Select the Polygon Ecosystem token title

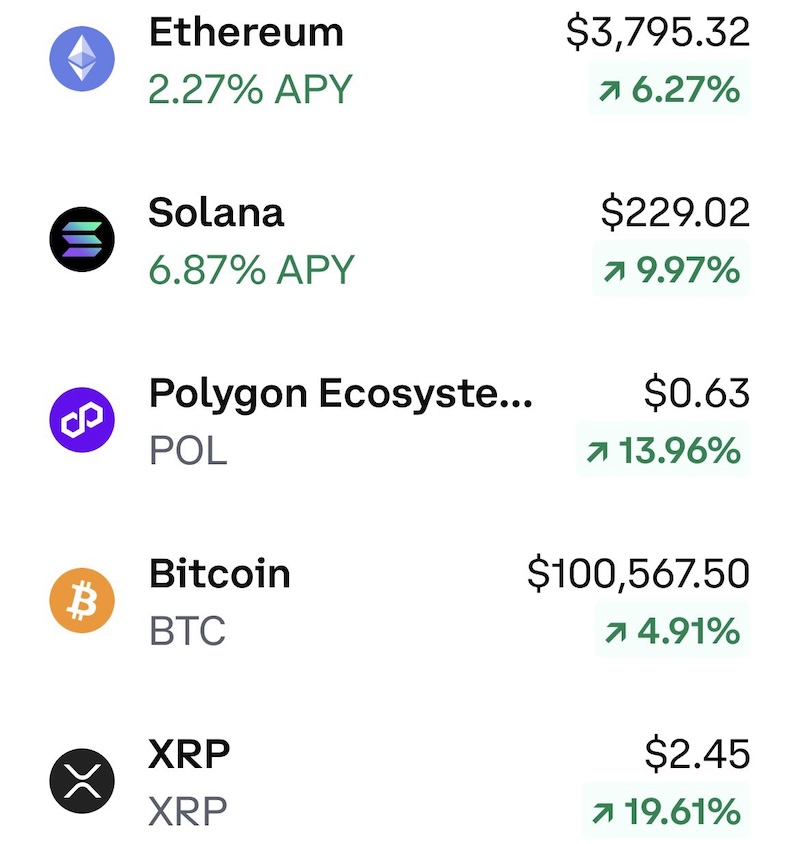click(340, 395)
